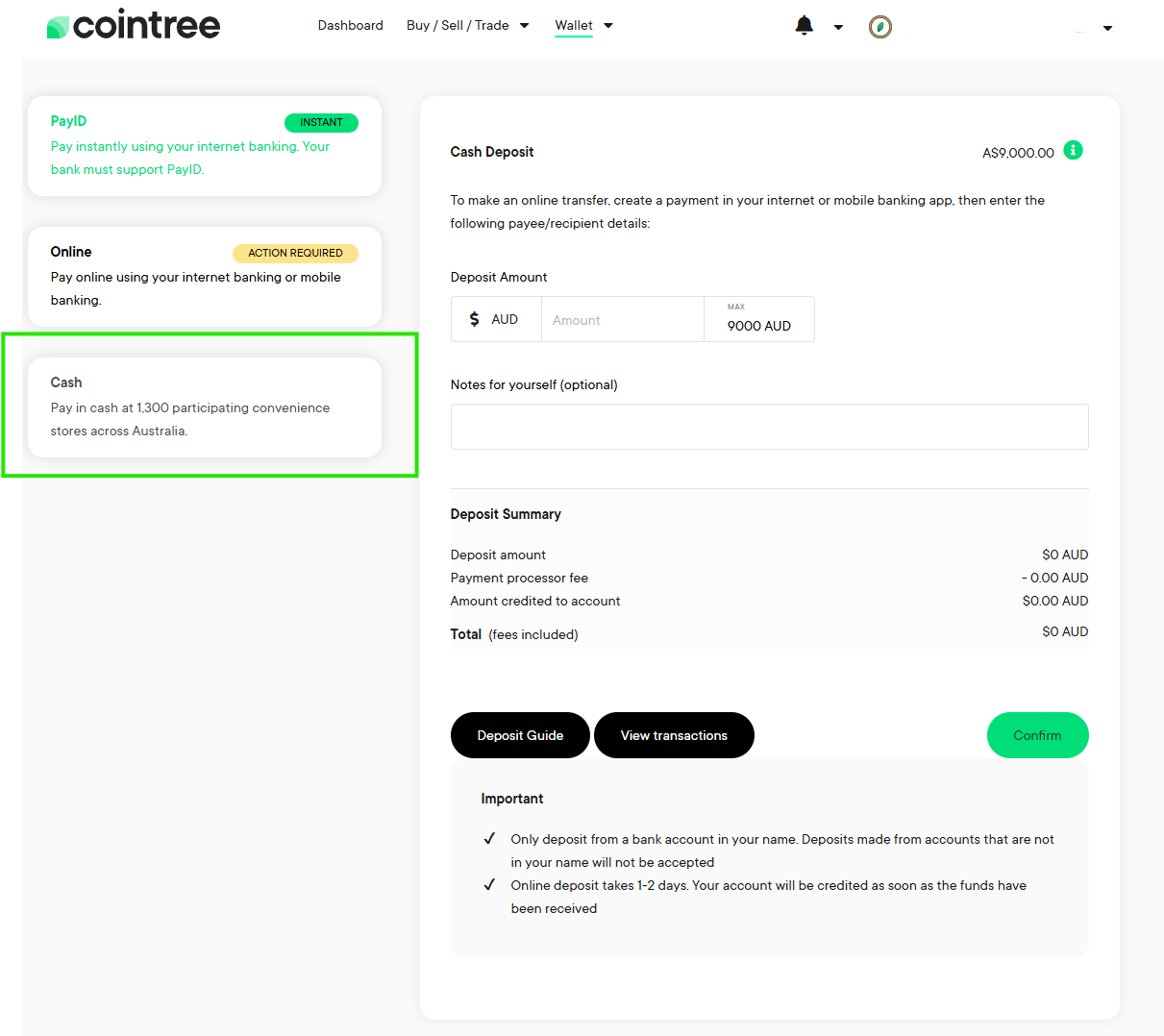Viewport: 1164px width, 1036px height.
Task: Click the Deposit Summary heading
Action: [x=506, y=514]
